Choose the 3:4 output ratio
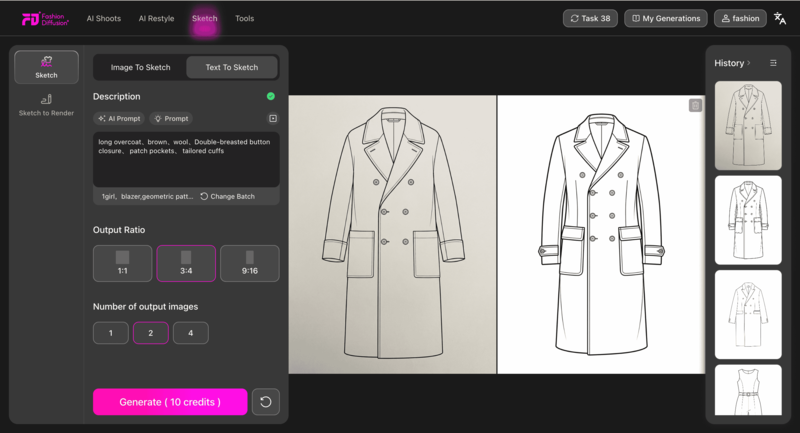Screen dimensions: 800x433 pyautogui.click(x=186, y=263)
